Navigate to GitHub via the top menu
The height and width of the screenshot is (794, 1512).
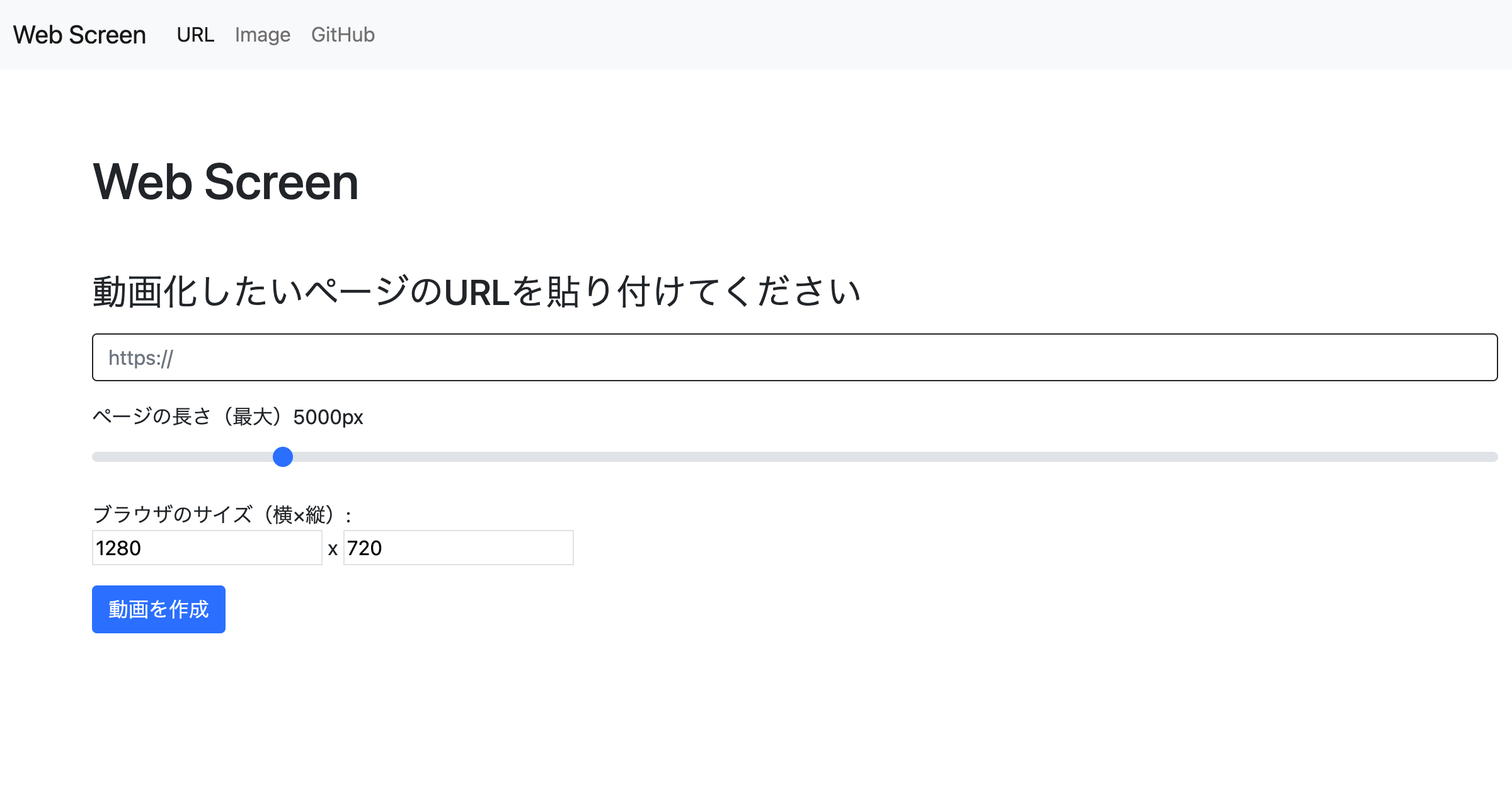pos(343,35)
